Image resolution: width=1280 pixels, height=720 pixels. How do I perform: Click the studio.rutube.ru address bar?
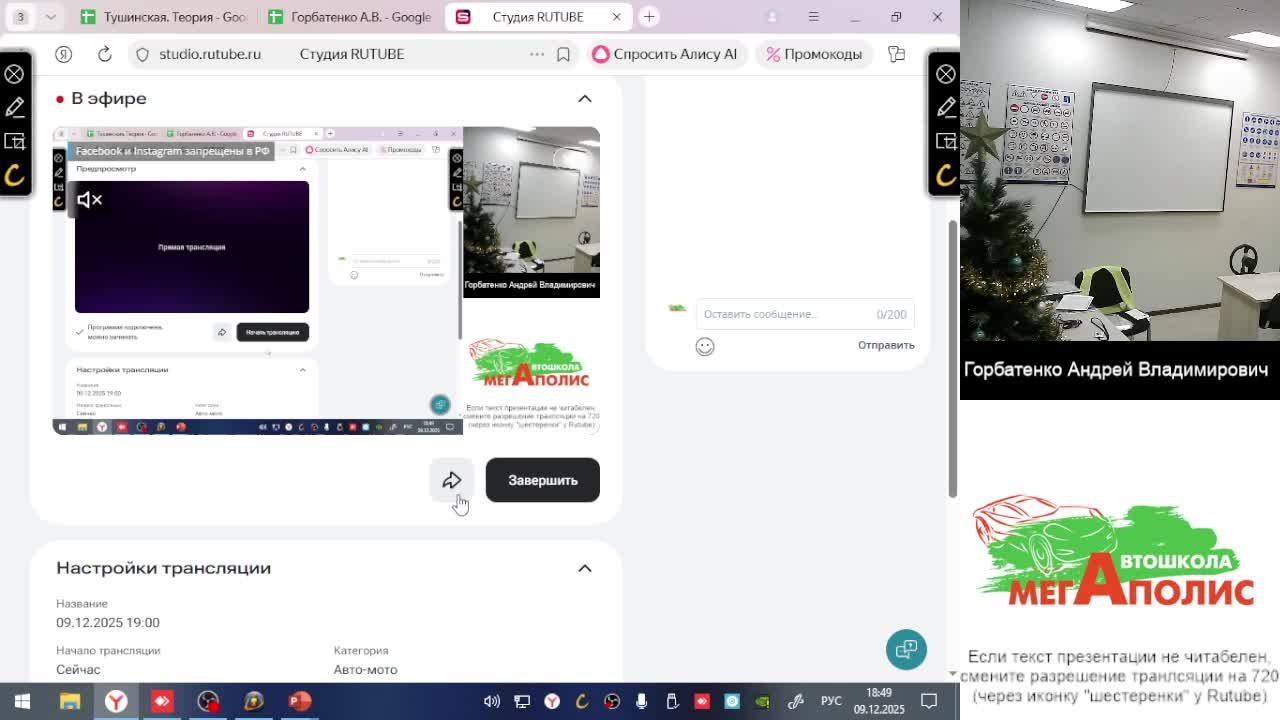(210, 54)
